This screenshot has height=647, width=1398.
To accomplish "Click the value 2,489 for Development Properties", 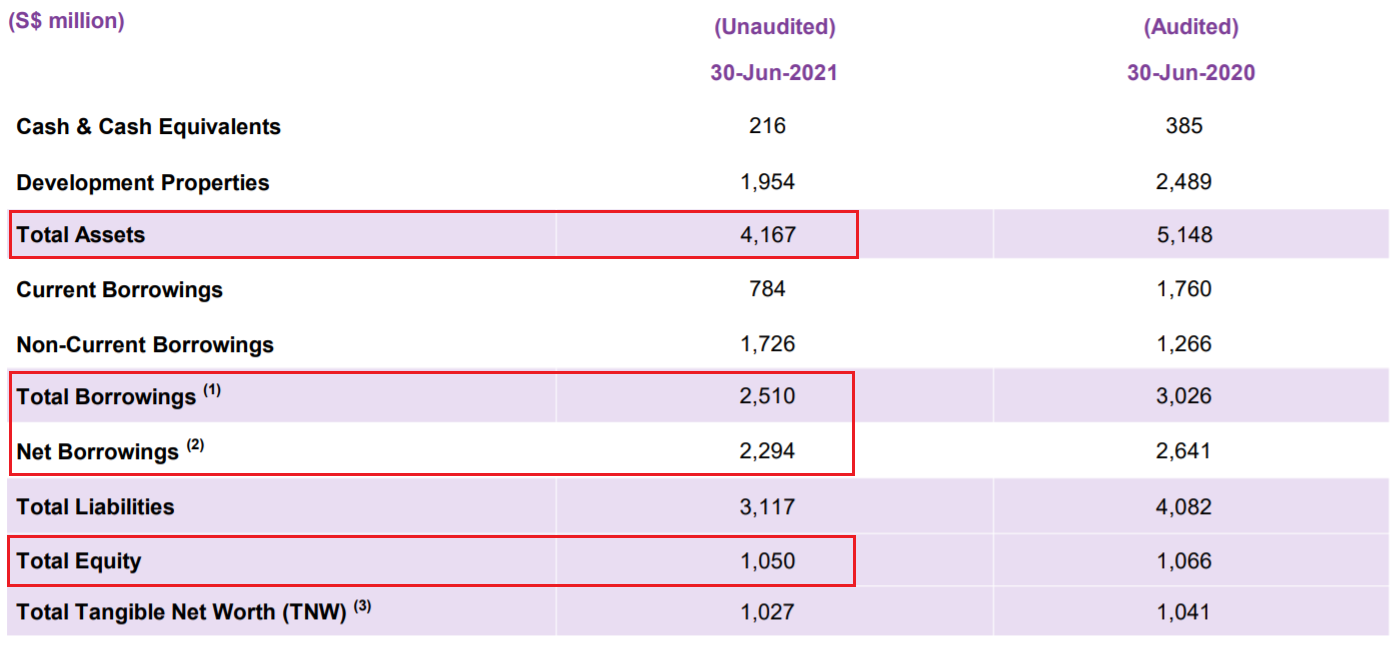I will [x=1184, y=182].
